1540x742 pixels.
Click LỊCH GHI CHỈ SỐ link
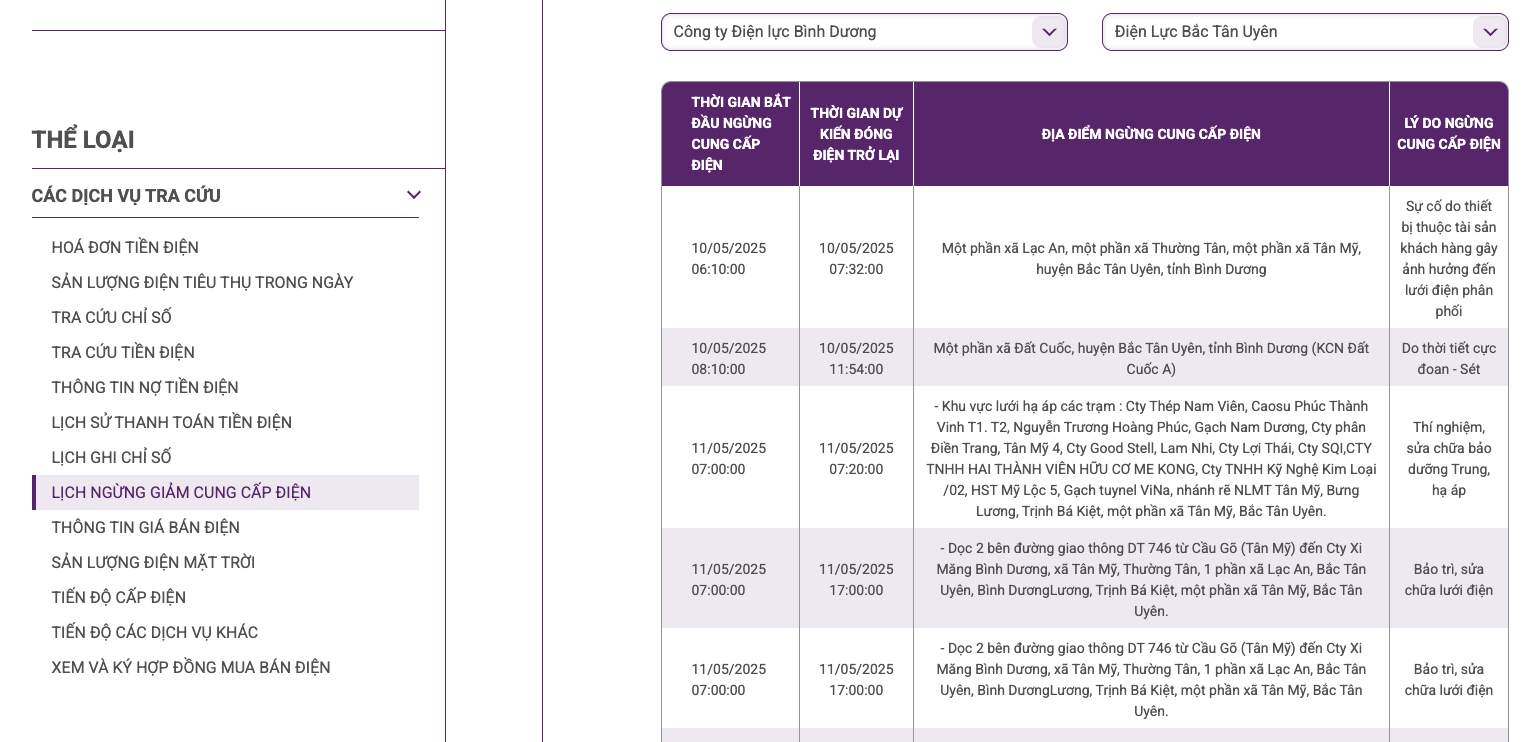click(x=112, y=458)
